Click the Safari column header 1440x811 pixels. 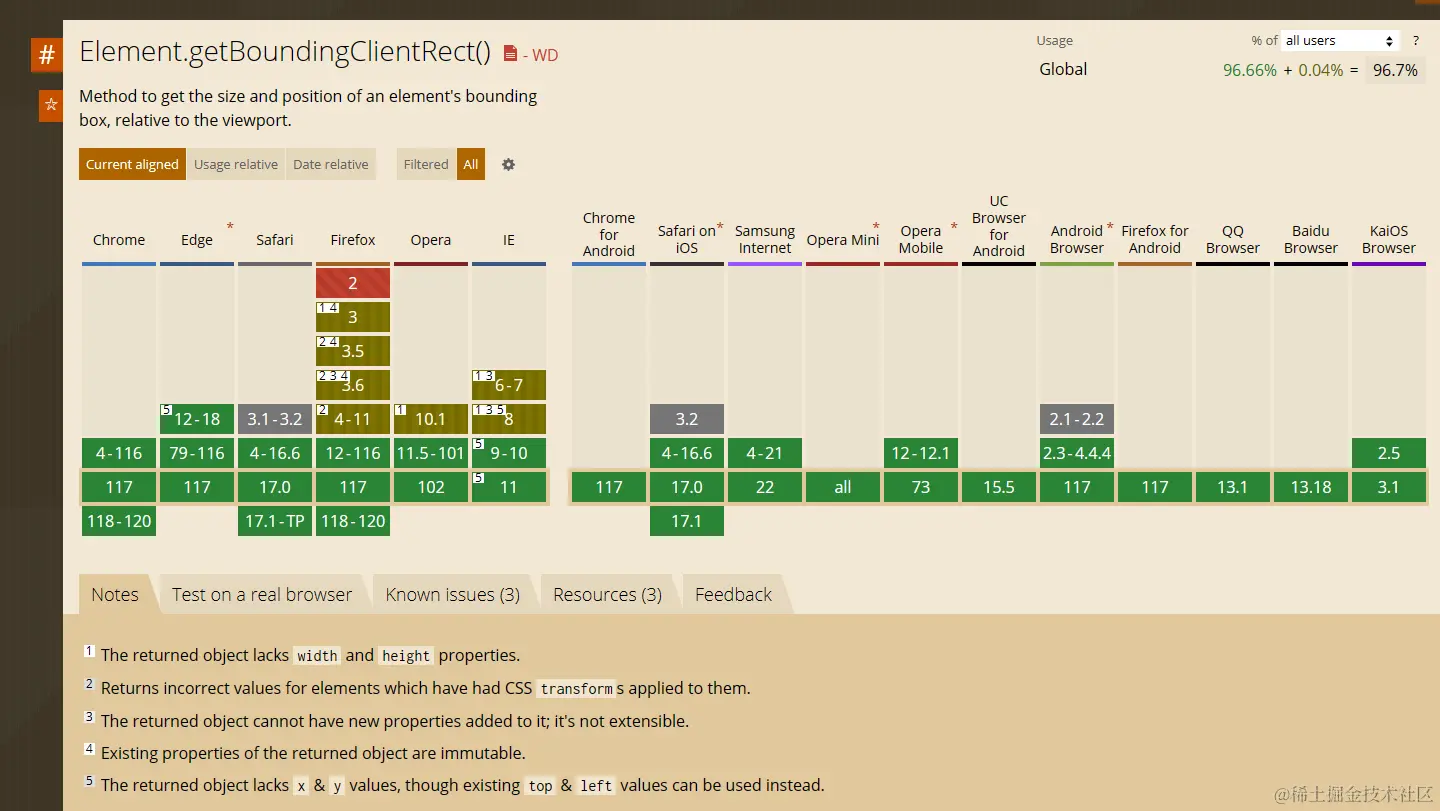[x=275, y=240]
